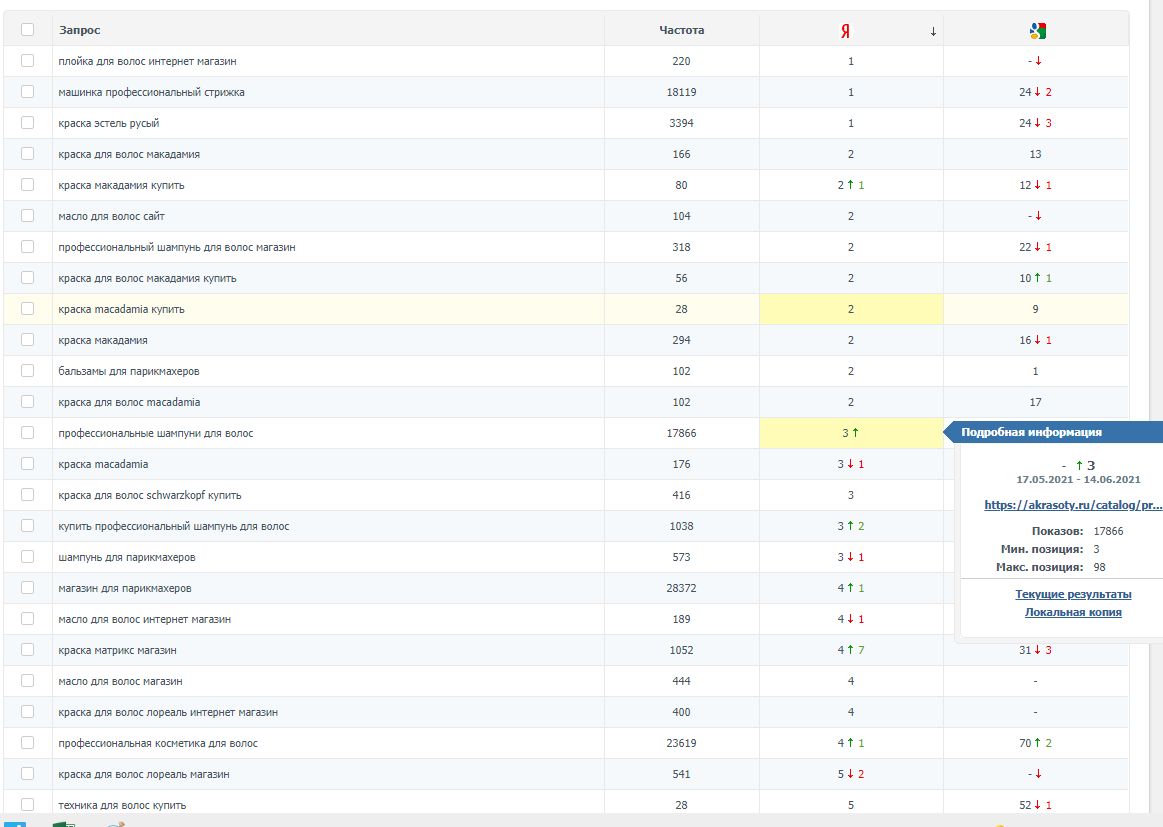
Task: Click Google position '31 ↓ 3' for 'краска матрикс магазин'
Action: pos(1035,650)
